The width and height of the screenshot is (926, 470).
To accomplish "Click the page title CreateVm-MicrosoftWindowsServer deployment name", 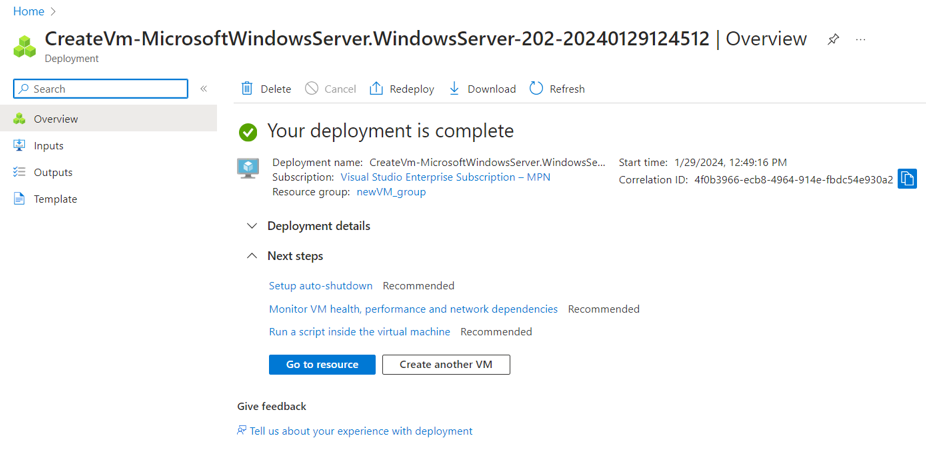I will point(377,38).
